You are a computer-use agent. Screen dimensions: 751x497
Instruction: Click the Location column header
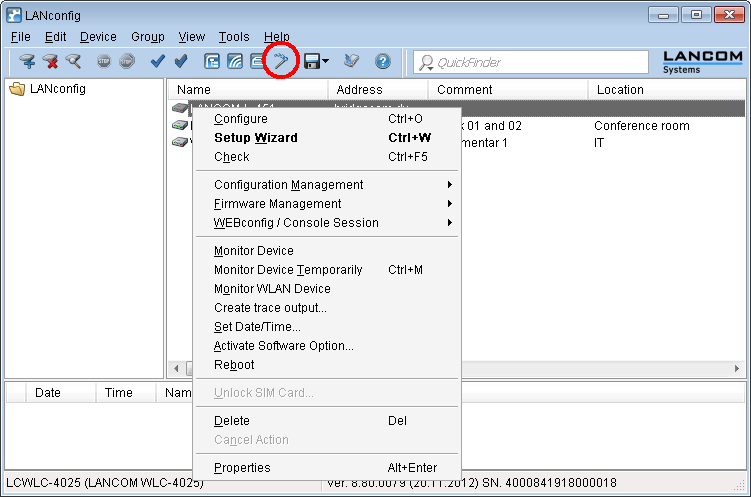click(620, 90)
